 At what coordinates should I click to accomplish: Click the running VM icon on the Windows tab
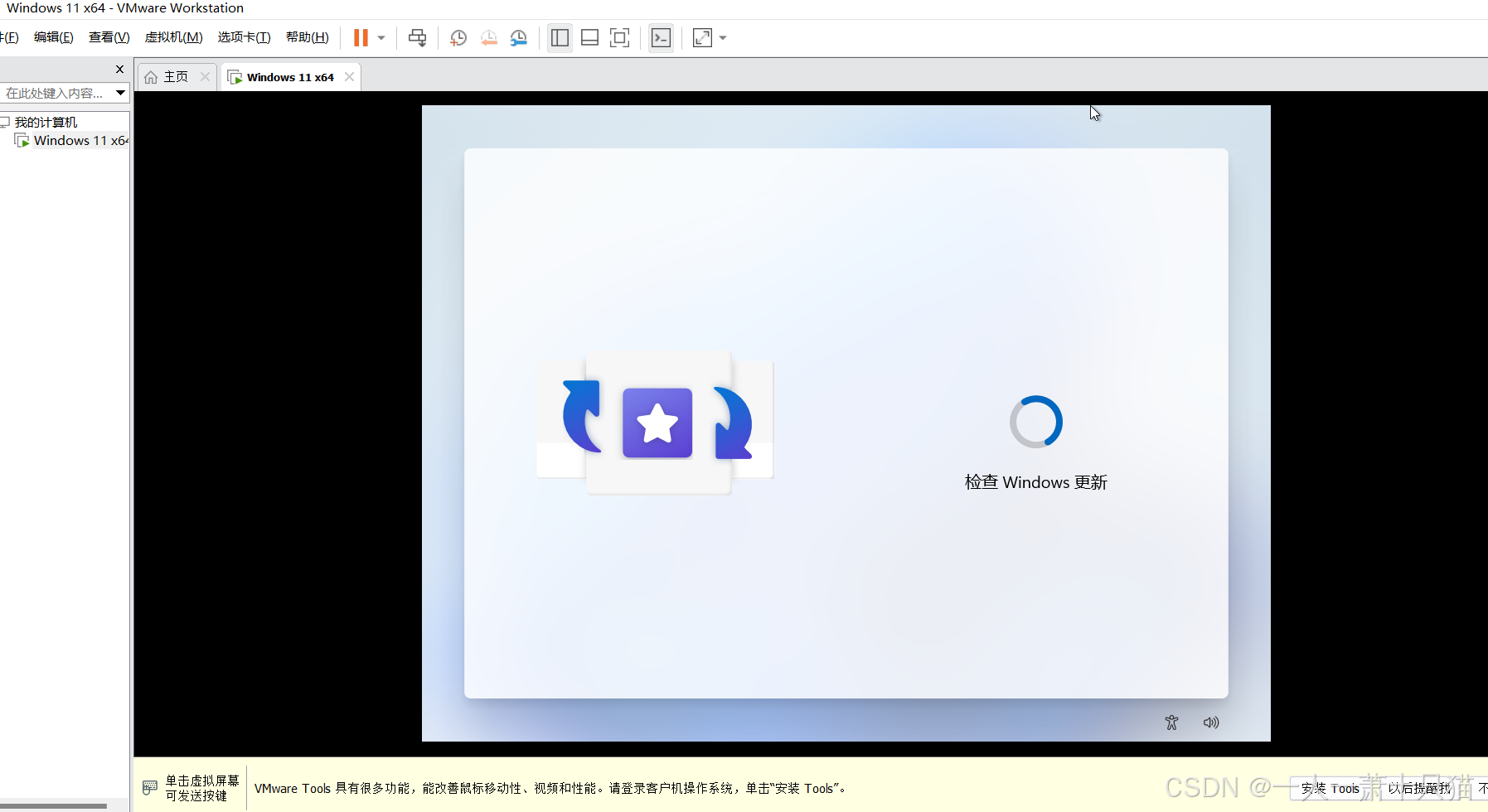point(235,77)
